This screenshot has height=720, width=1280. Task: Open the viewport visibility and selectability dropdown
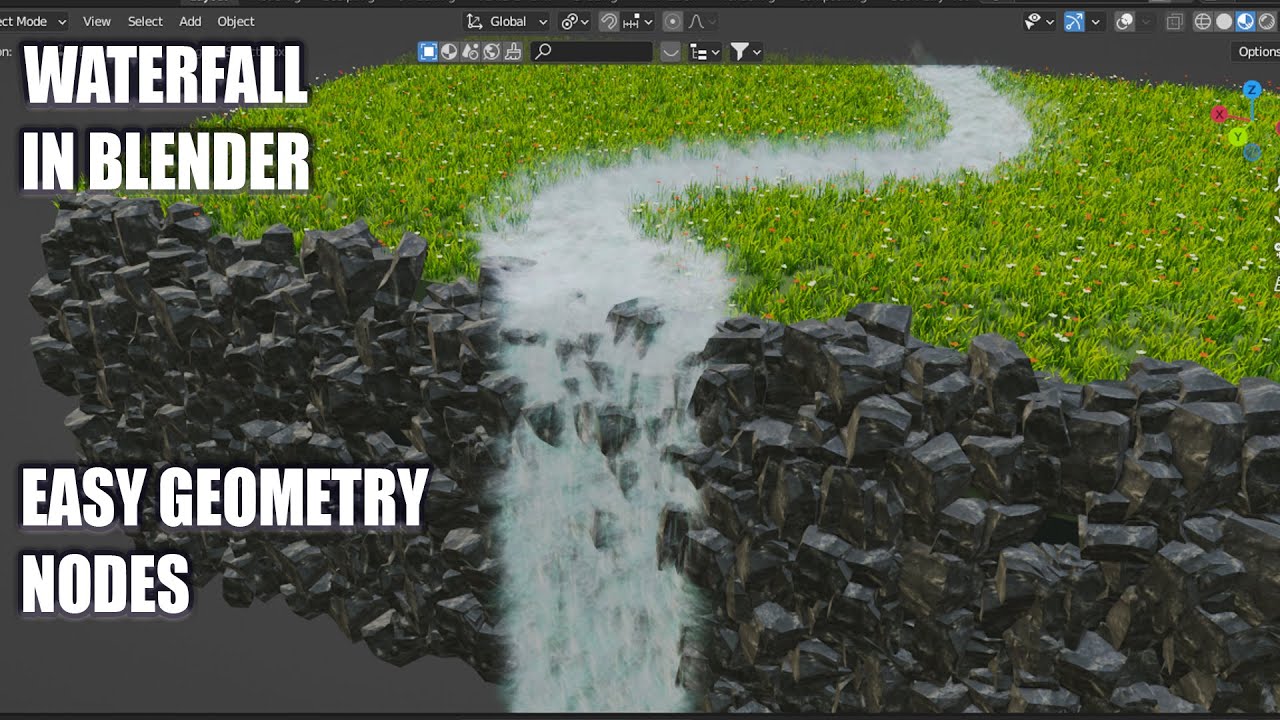pyautogui.click(x=1040, y=21)
